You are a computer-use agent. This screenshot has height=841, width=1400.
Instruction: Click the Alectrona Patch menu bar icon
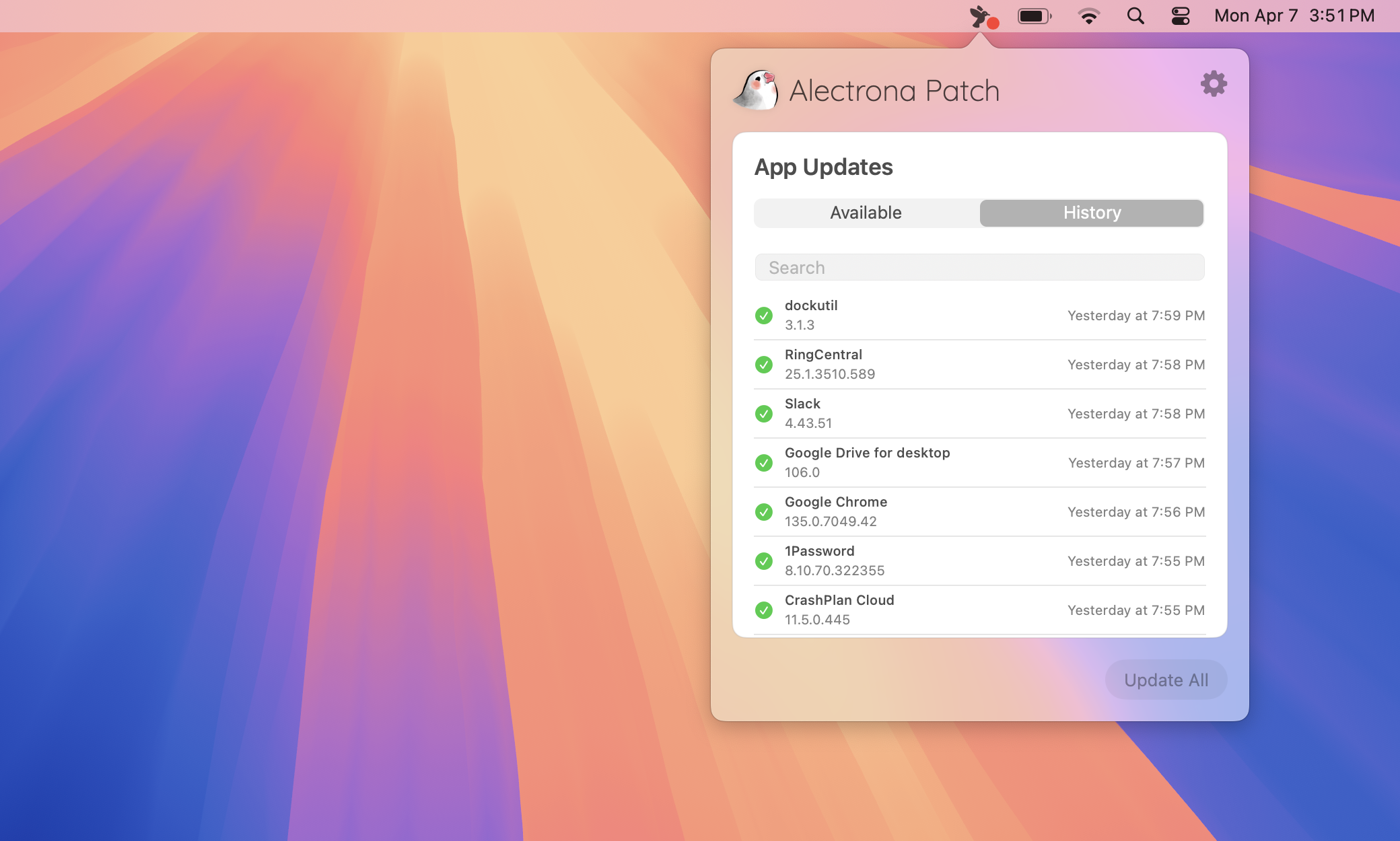980,15
